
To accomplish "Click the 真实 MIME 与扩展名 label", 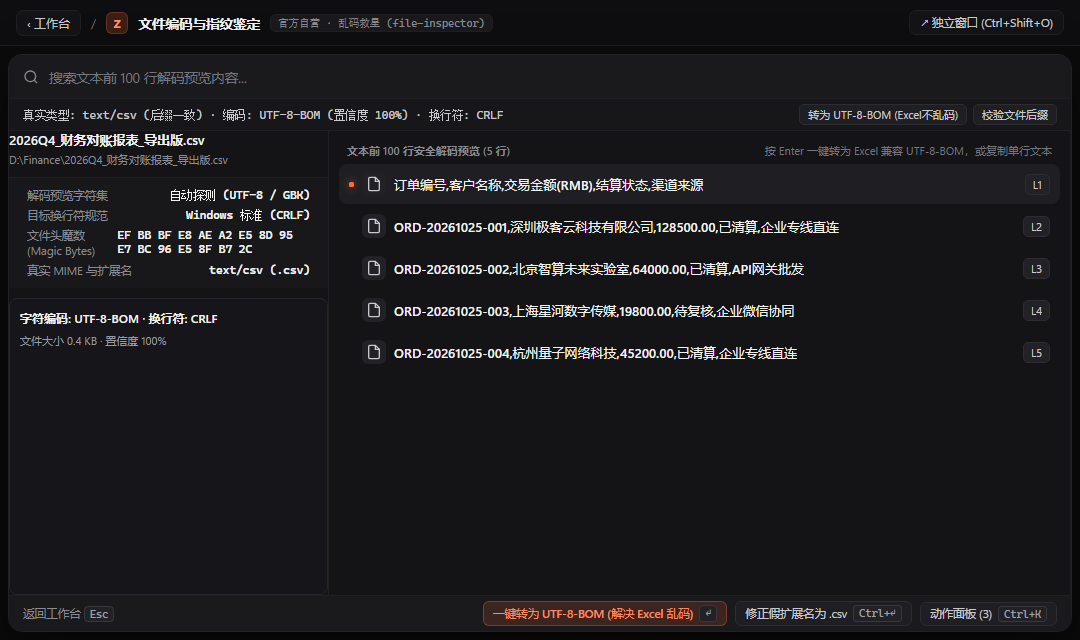I will pyautogui.click(x=79, y=271).
